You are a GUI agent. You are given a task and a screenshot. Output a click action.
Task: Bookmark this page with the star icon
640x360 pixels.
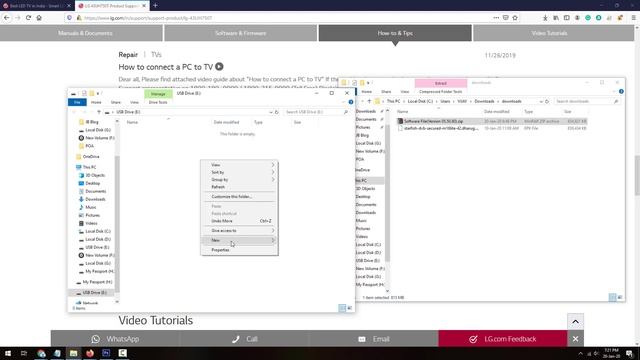click(515, 18)
